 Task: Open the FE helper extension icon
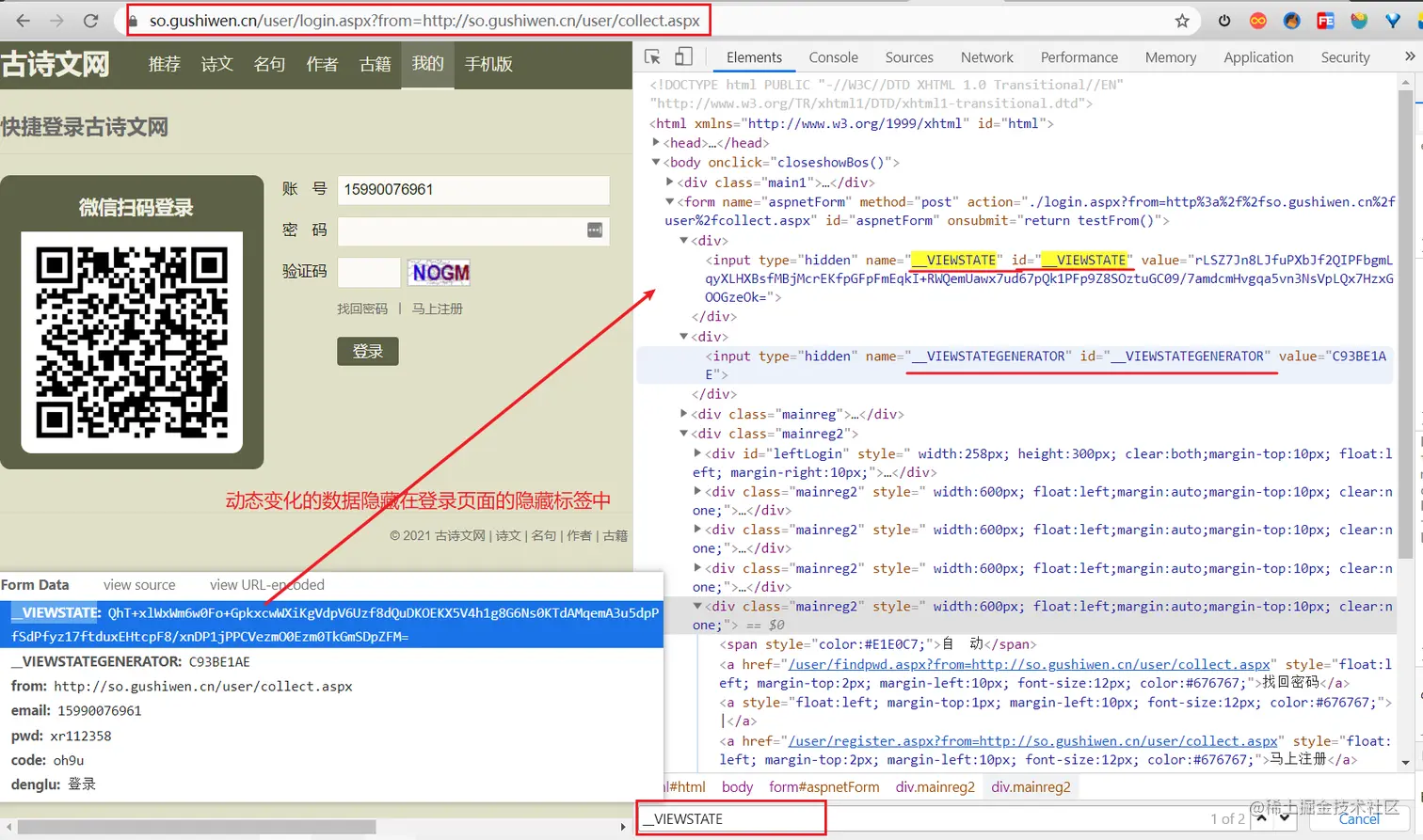point(1325,21)
